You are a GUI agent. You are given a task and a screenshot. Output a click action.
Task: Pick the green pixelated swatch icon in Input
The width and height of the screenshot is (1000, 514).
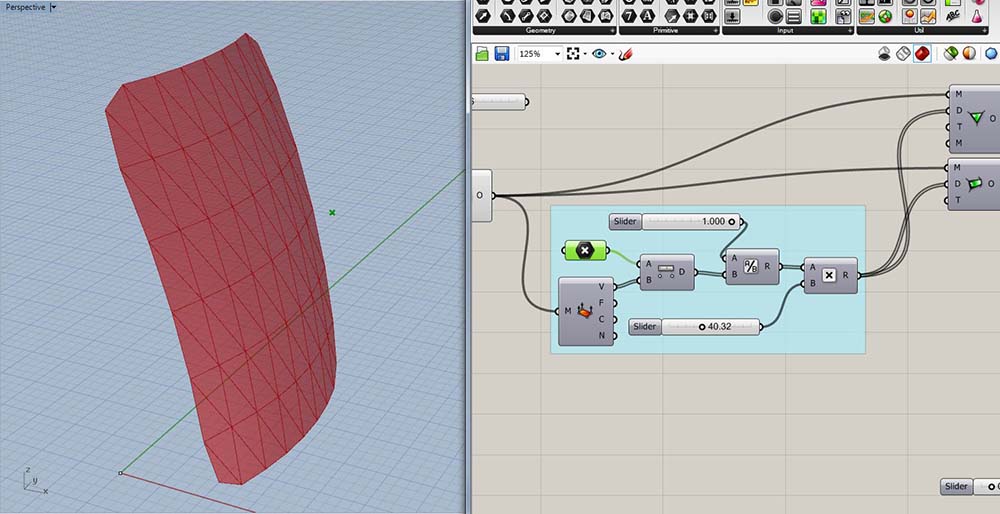point(818,16)
